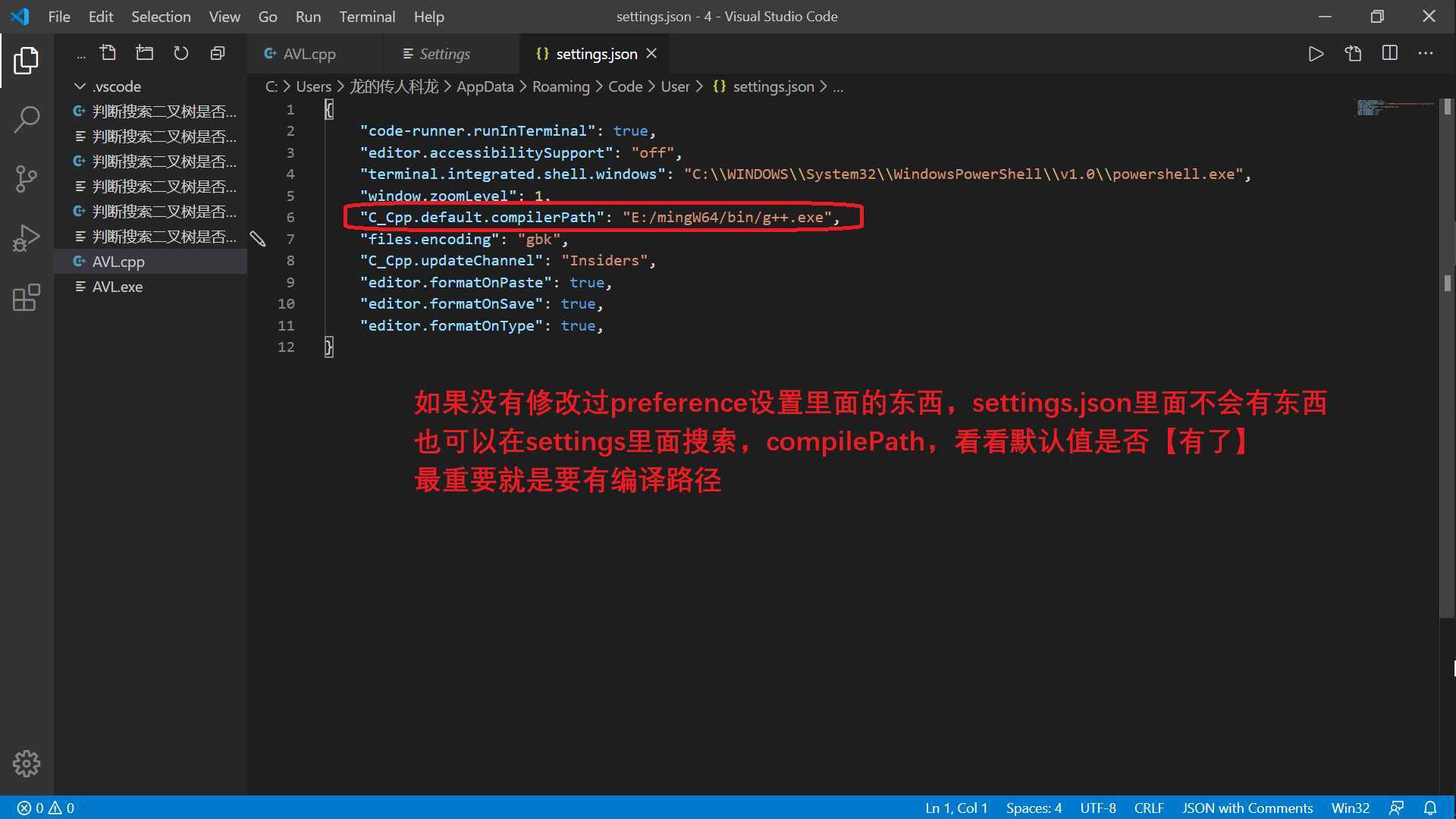
Task: Expand the AppData breadcrumb segment
Action: coord(485,86)
